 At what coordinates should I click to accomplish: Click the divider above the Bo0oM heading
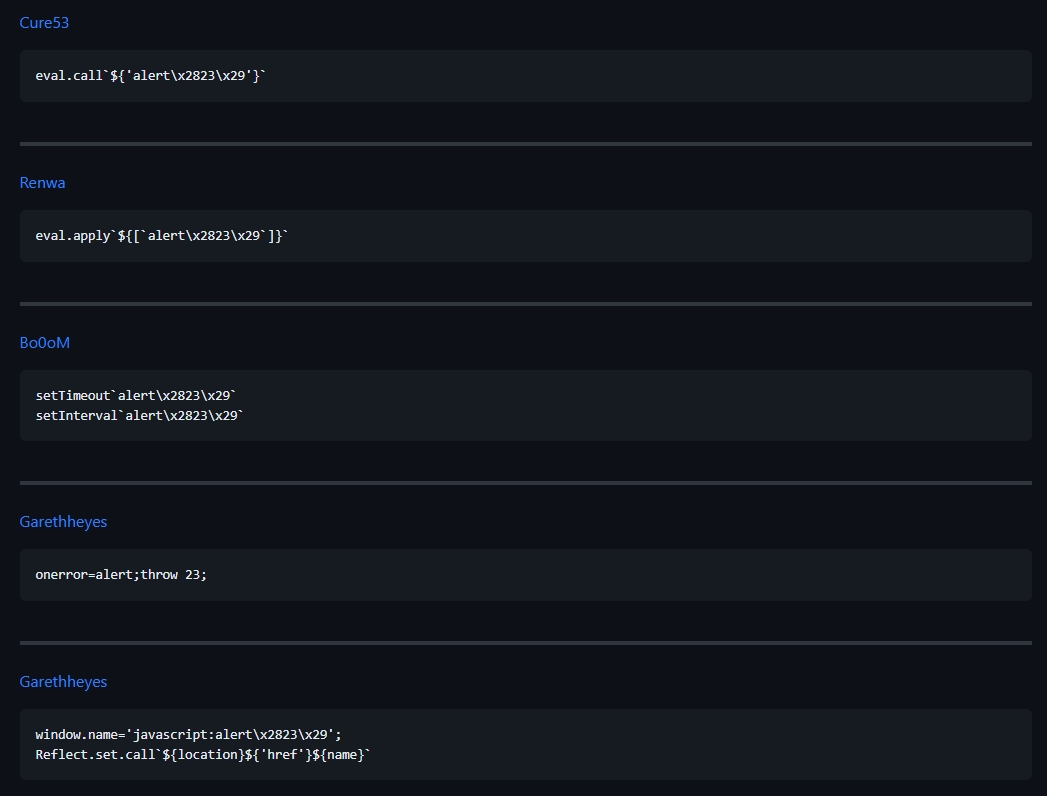[x=525, y=304]
